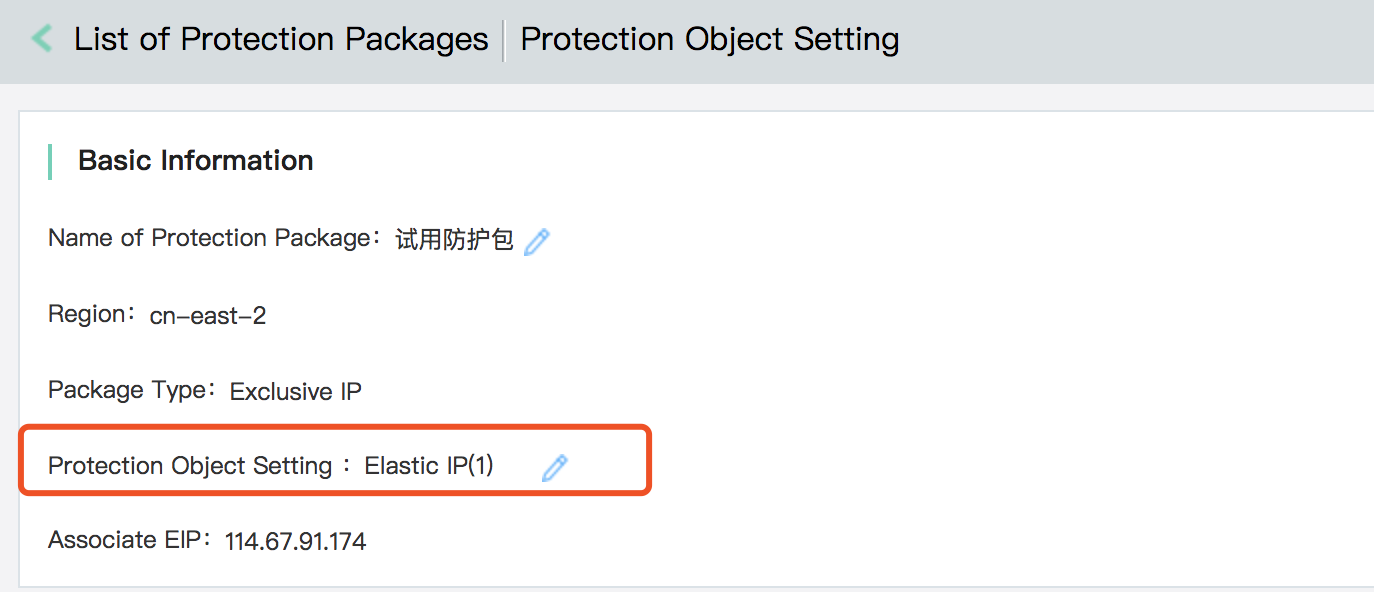The image size is (1374, 592).
Task: Click blank area right of Elastic IP row
Action: pyautogui.click(x=1000, y=466)
